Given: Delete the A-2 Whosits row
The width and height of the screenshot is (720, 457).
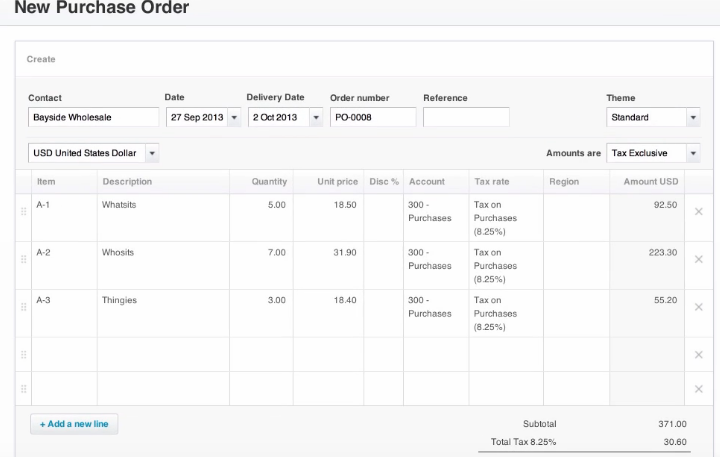Looking at the screenshot, I should tap(698, 259).
